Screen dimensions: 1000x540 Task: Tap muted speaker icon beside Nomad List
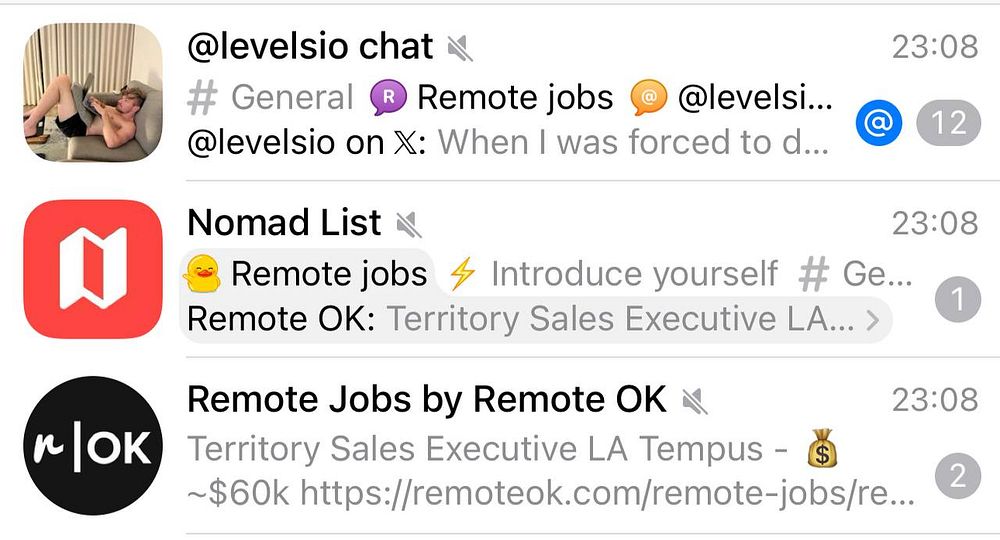[x=407, y=222]
